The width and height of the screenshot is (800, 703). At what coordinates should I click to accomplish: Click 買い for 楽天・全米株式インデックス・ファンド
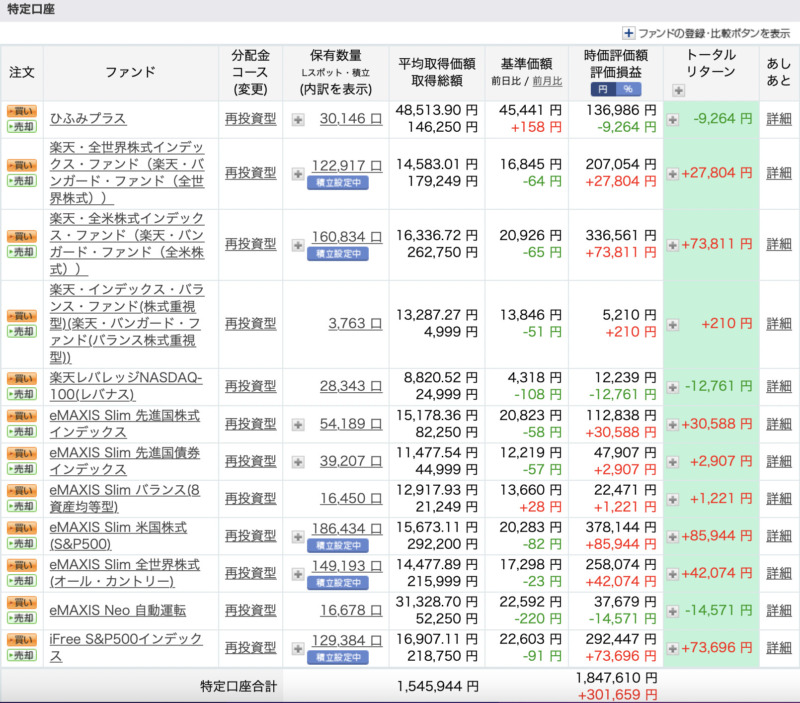pos(22,236)
